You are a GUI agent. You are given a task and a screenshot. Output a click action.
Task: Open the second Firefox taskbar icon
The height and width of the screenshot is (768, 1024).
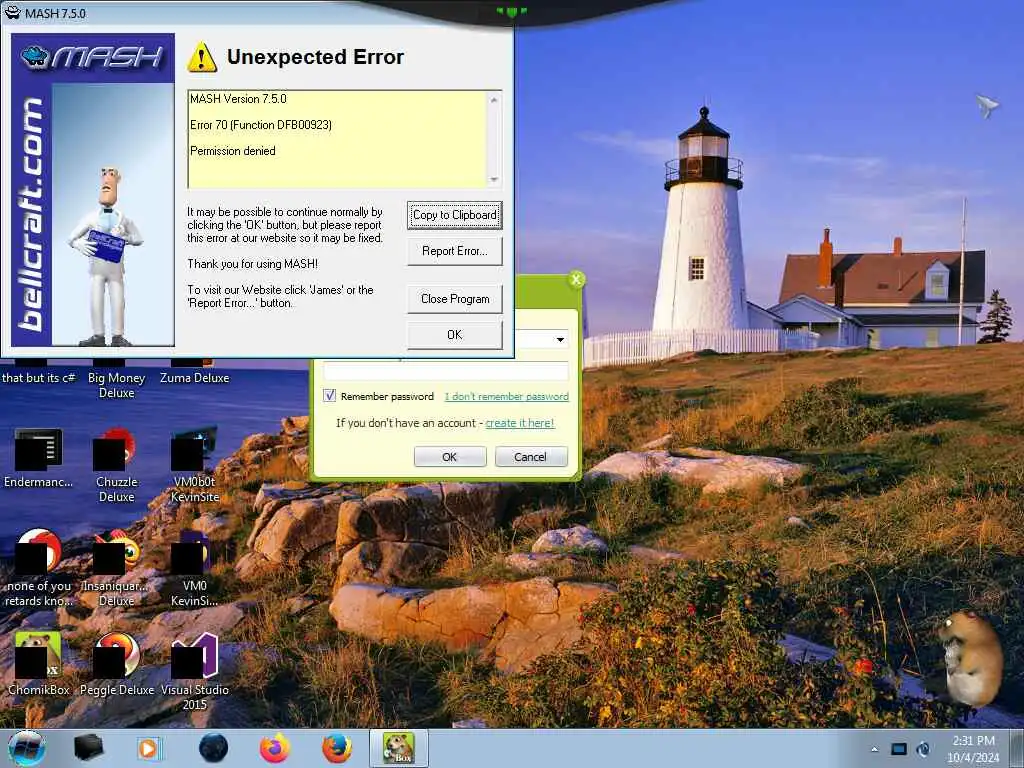pyautogui.click(x=336, y=748)
